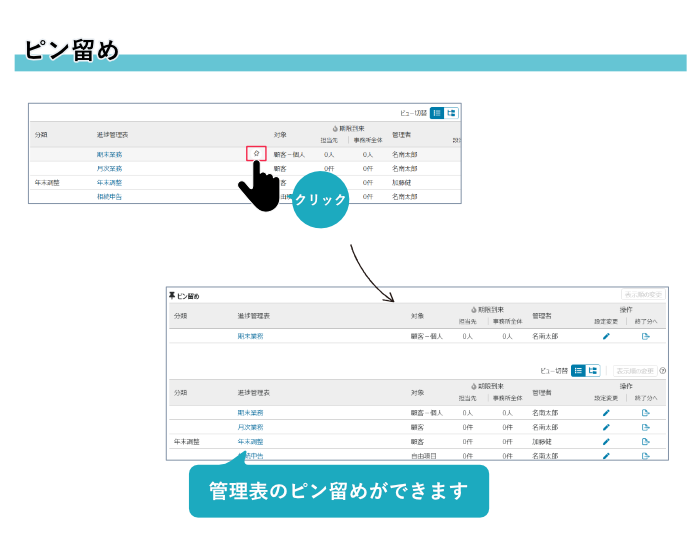Click move-to-finished icon for 月次業務 row
Viewport: 700px width, 550px height.
(x=645, y=427)
